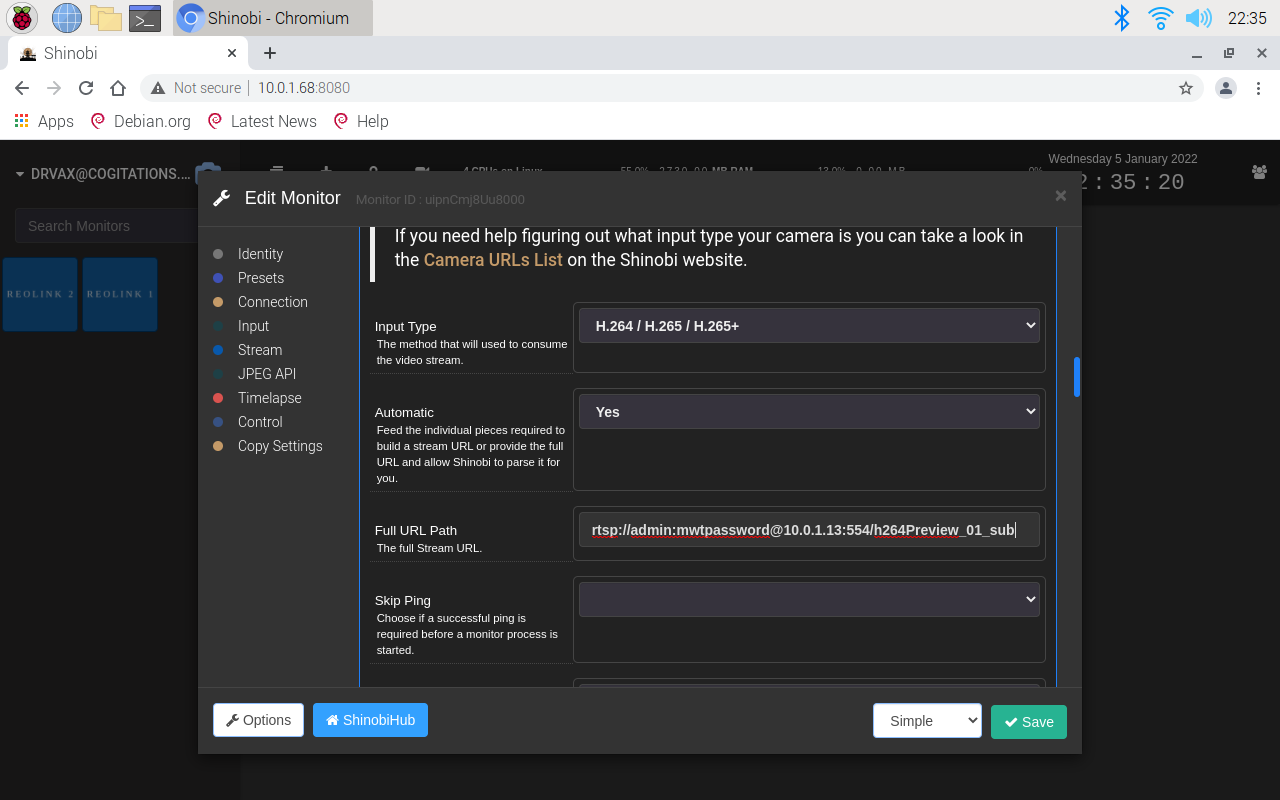Viewport: 1280px width, 800px height.
Task: Jump to the JPEG API section
Action: (267, 374)
